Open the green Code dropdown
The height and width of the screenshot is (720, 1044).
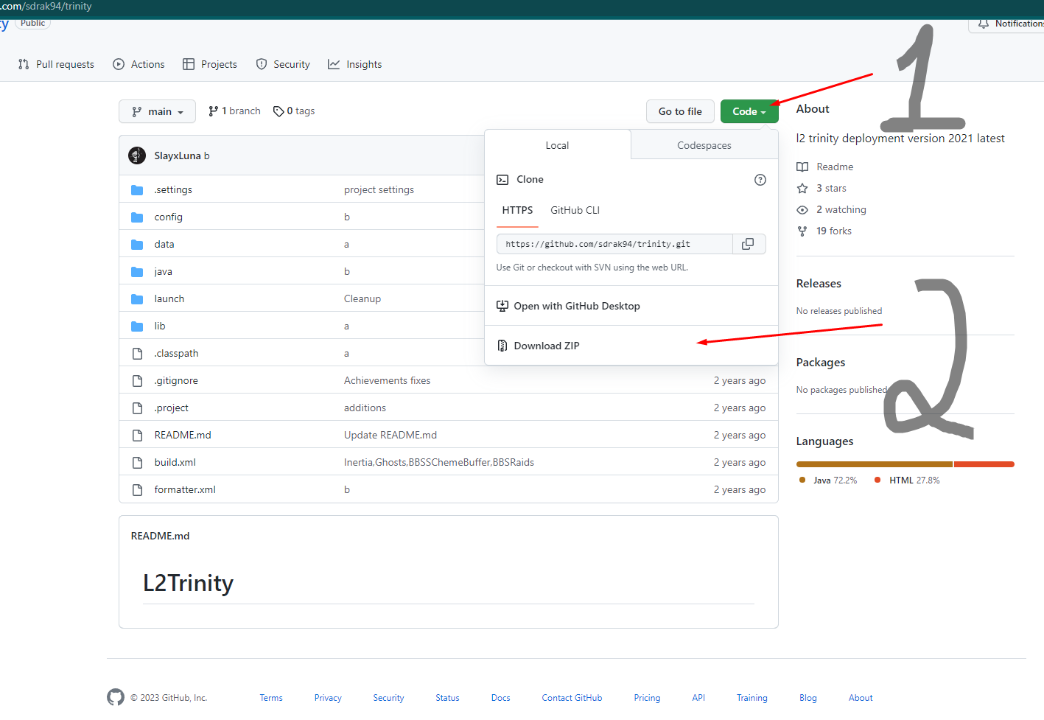tap(749, 111)
